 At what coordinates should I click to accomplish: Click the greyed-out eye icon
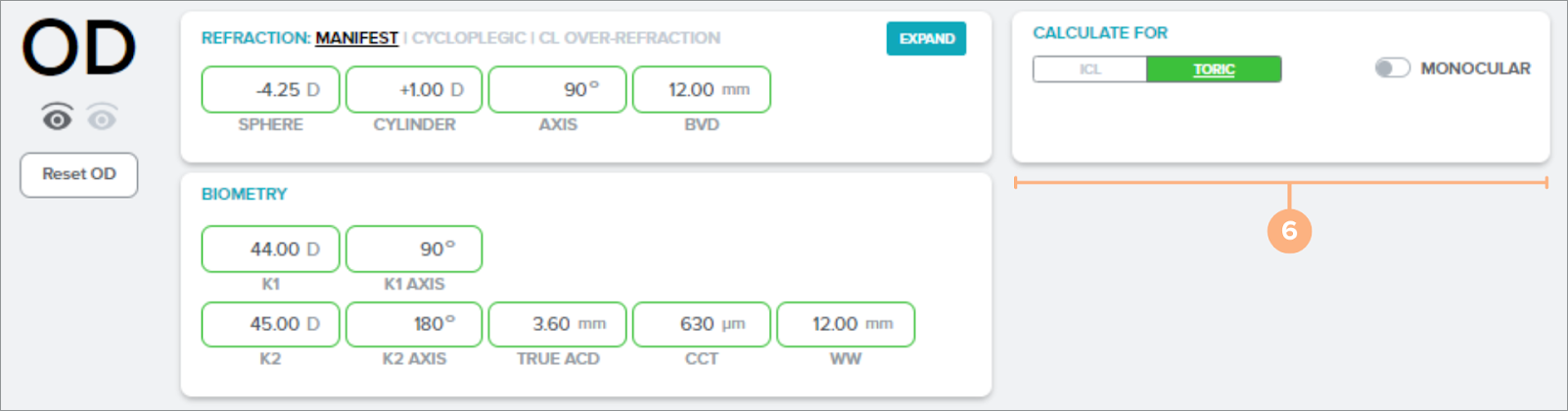102,118
